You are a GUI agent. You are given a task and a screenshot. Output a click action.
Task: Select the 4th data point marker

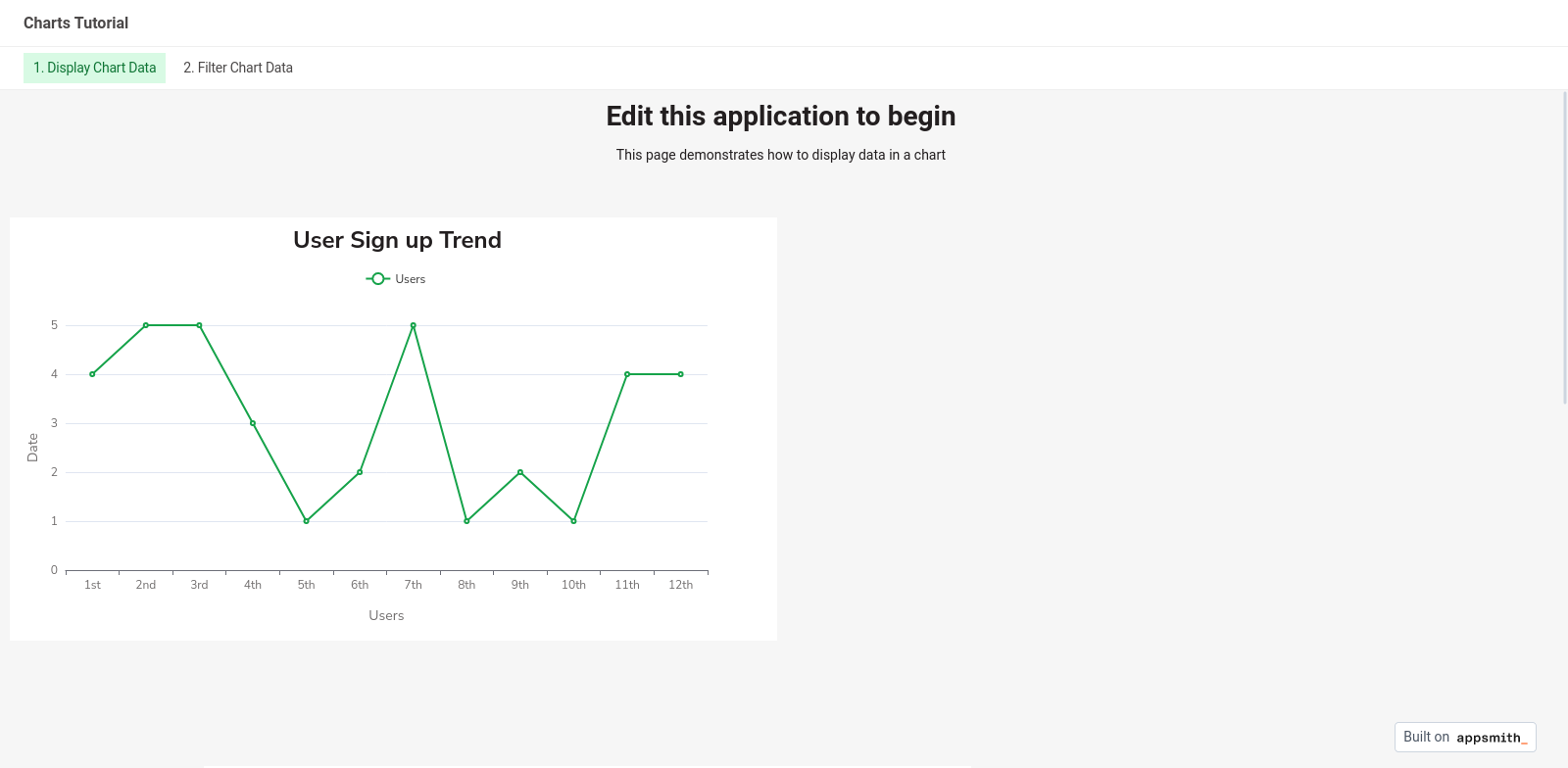click(x=253, y=423)
